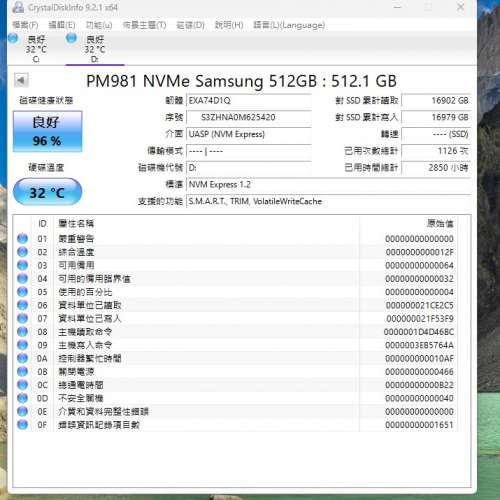The image size is (500, 500).
Task: Open the 磁碟(D) disk menu
Action: (190, 25)
